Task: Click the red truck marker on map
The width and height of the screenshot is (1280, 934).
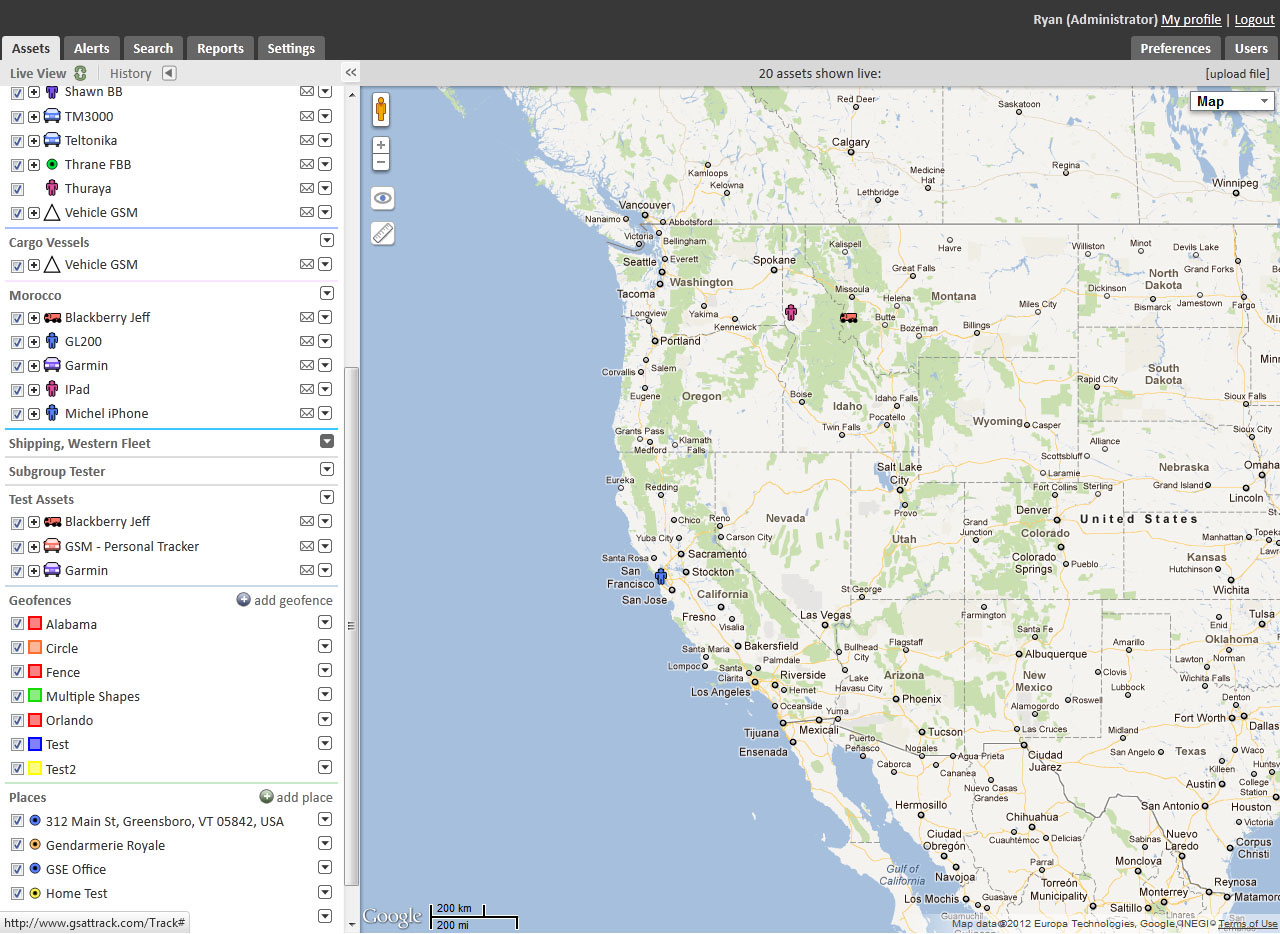Action: 848,318
